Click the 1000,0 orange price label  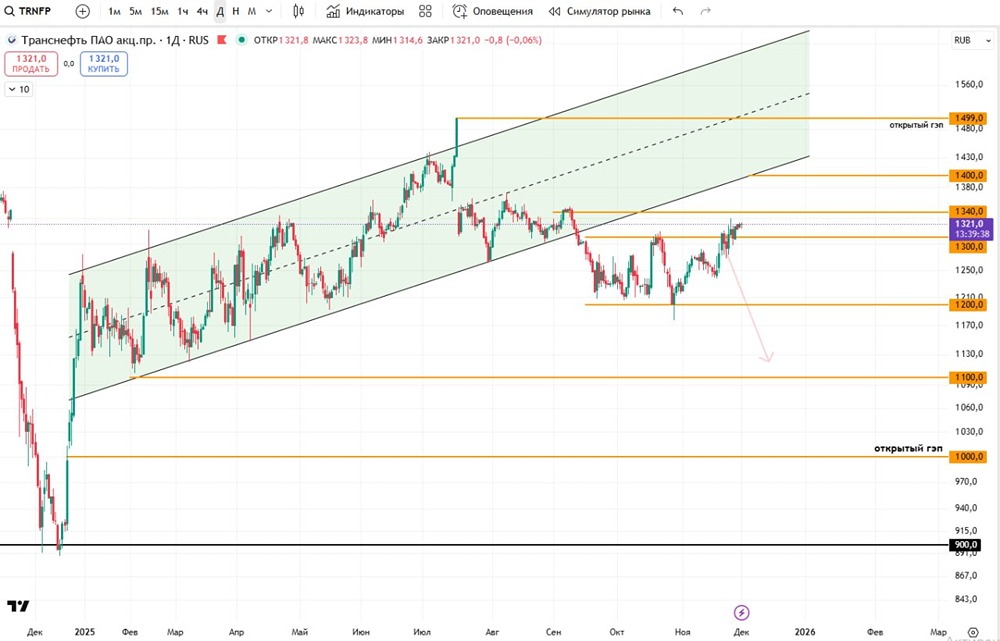[967, 457]
